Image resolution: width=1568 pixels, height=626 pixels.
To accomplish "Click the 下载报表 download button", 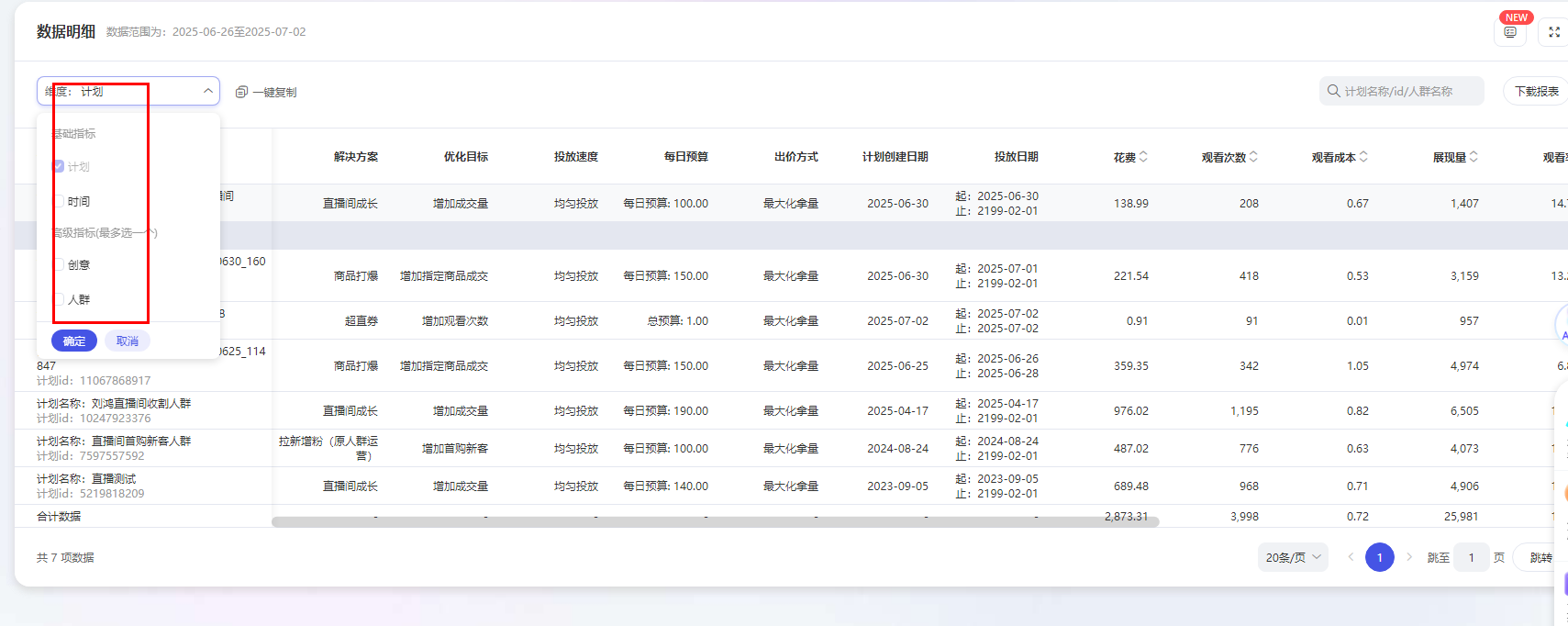I will tap(1536, 91).
